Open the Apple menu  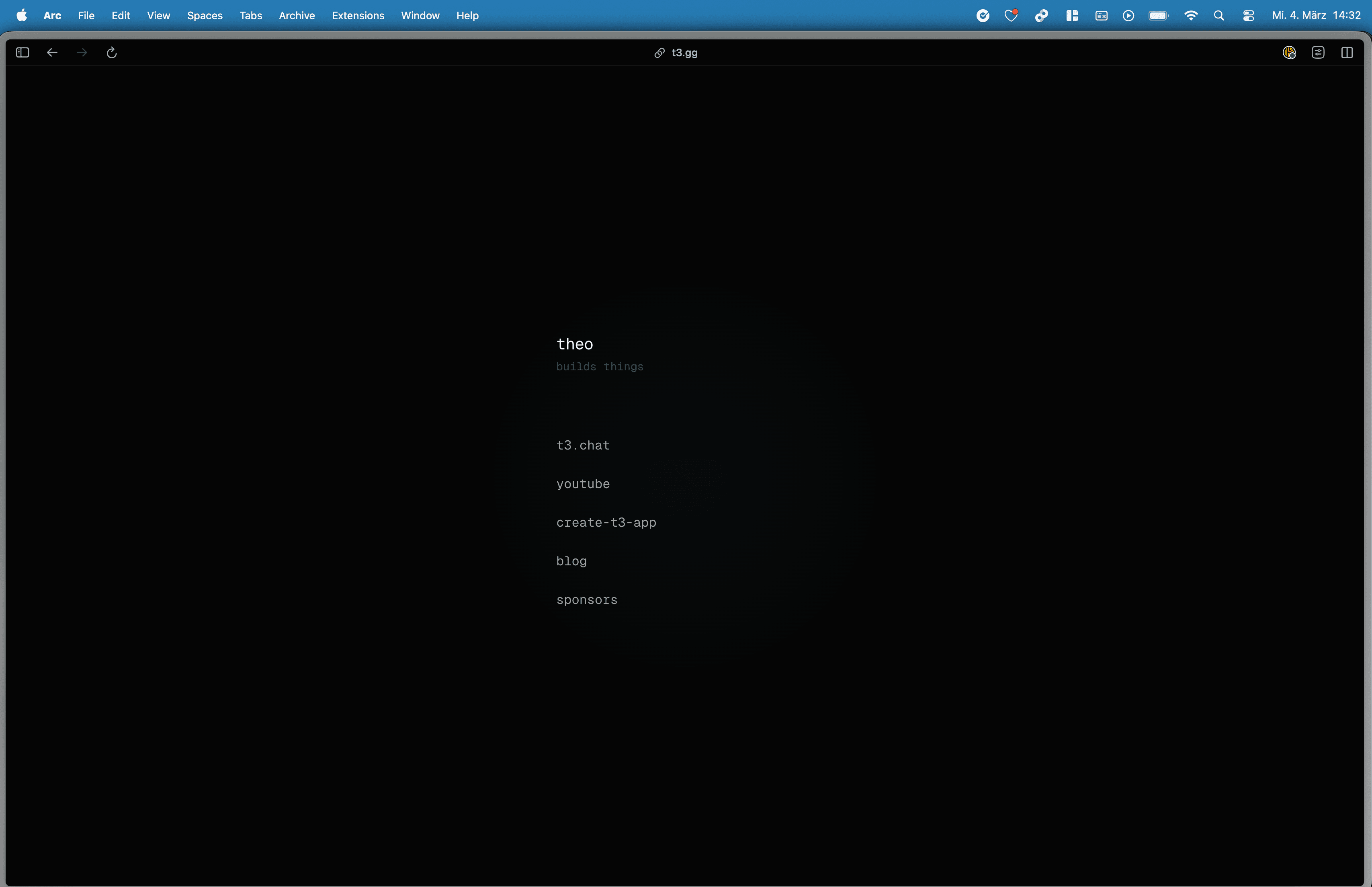click(21, 16)
